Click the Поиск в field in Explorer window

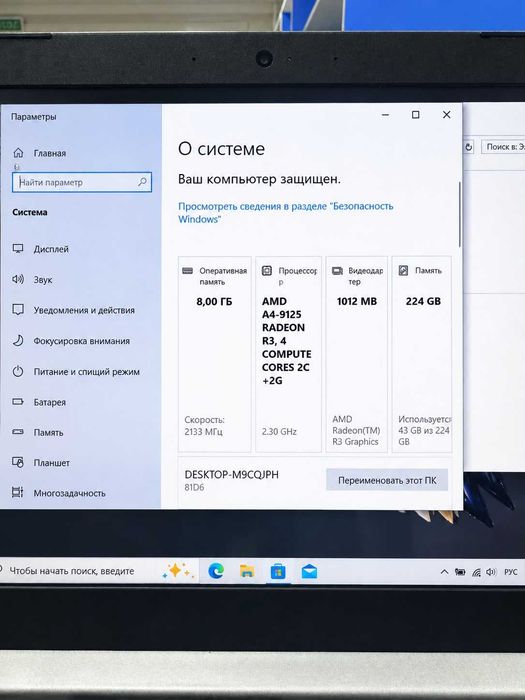point(504,146)
